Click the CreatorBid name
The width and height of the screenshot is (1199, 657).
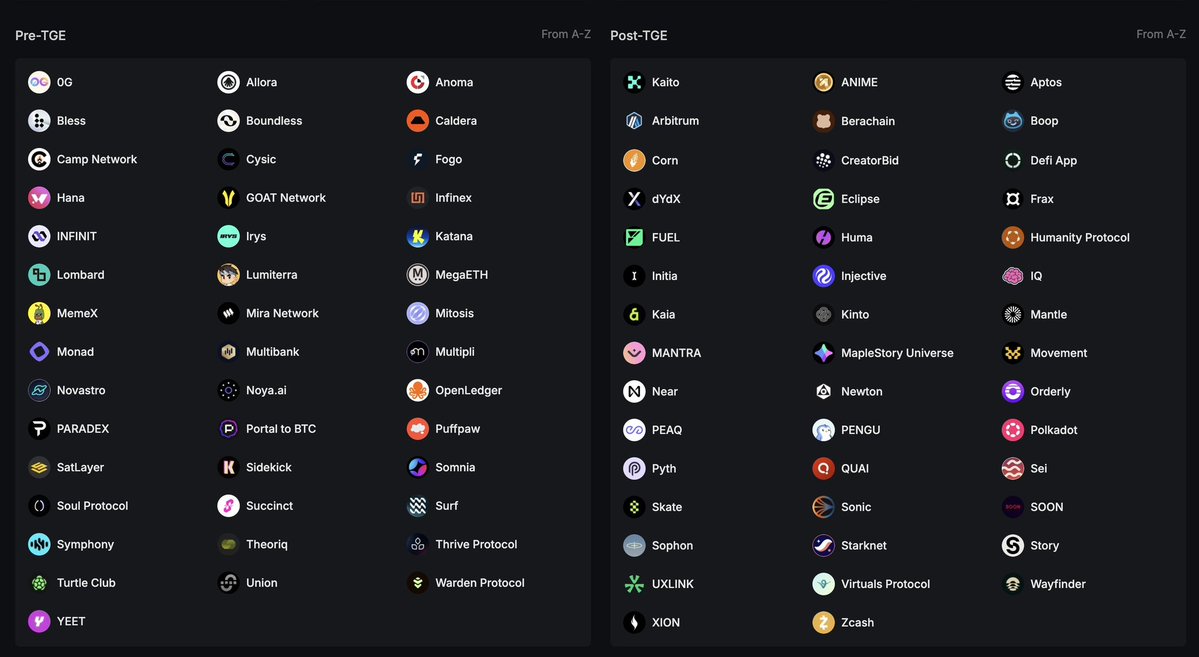coord(869,160)
